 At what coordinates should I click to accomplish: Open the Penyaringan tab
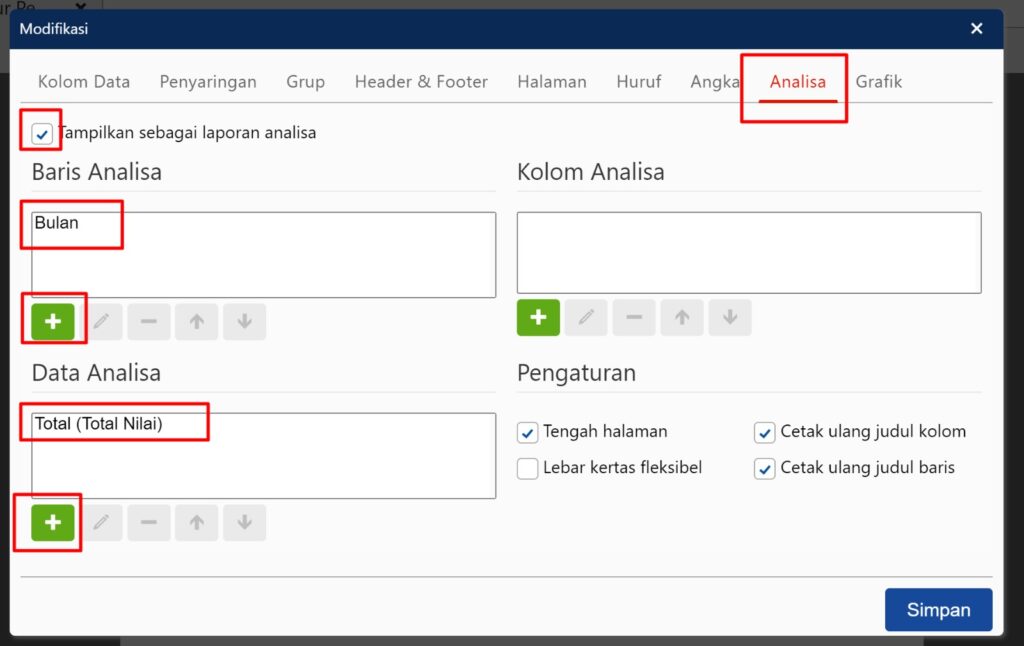click(x=208, y=81)
